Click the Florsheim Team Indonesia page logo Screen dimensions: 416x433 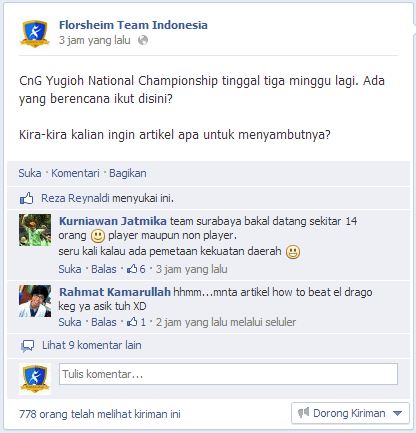[x=35, y=33]
